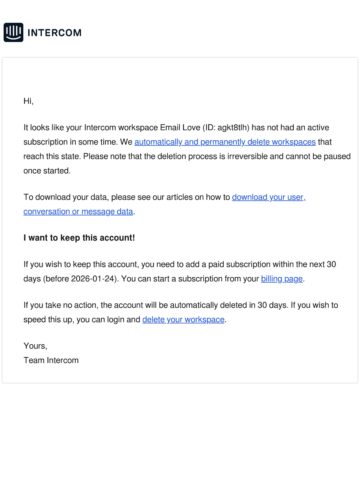Click the INTERCOM wordmark text
Screen dimensions: 360x480
point(54,33)
